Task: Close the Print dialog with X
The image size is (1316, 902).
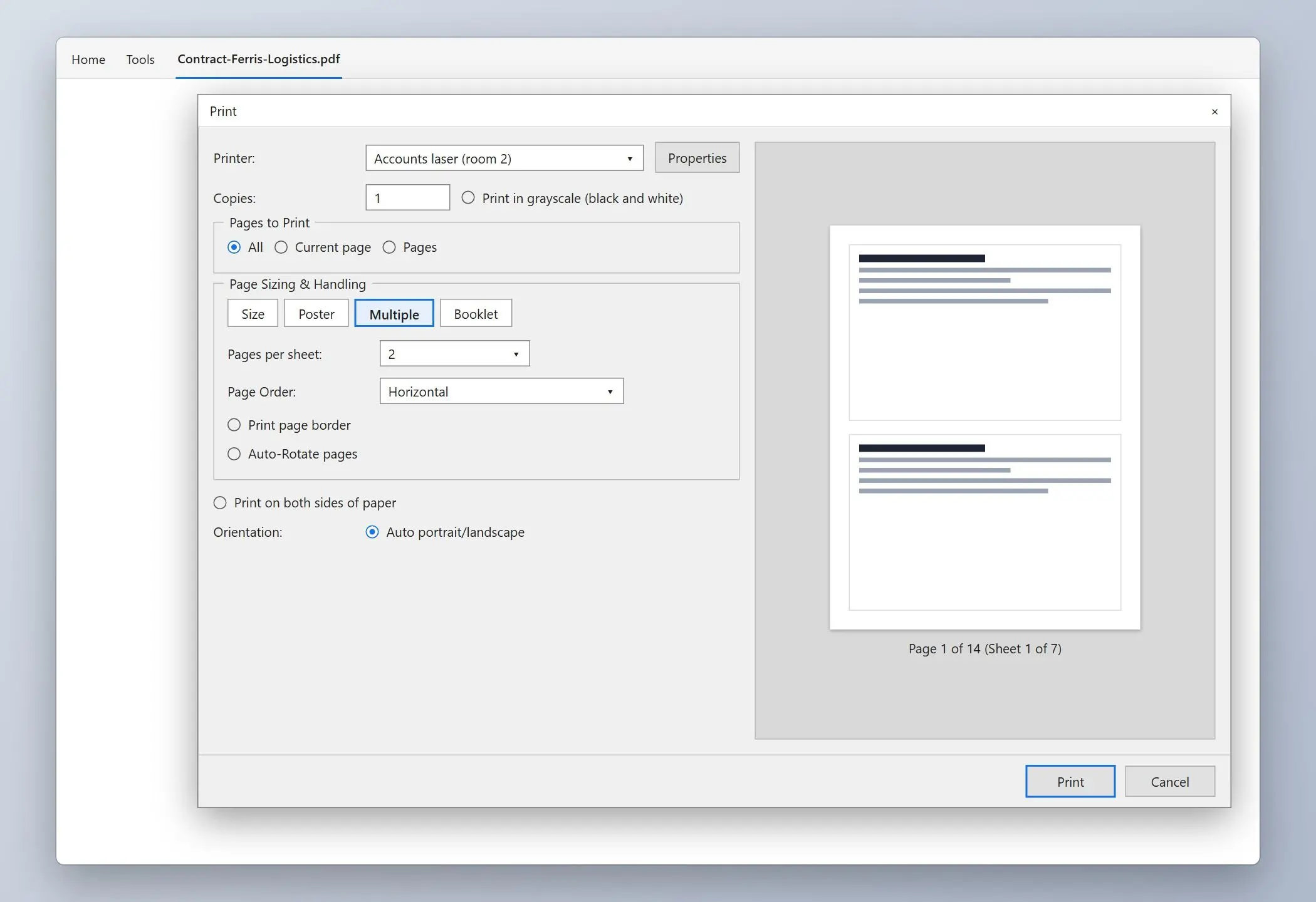Action: pyautogui.click(x=1214, y=111)
